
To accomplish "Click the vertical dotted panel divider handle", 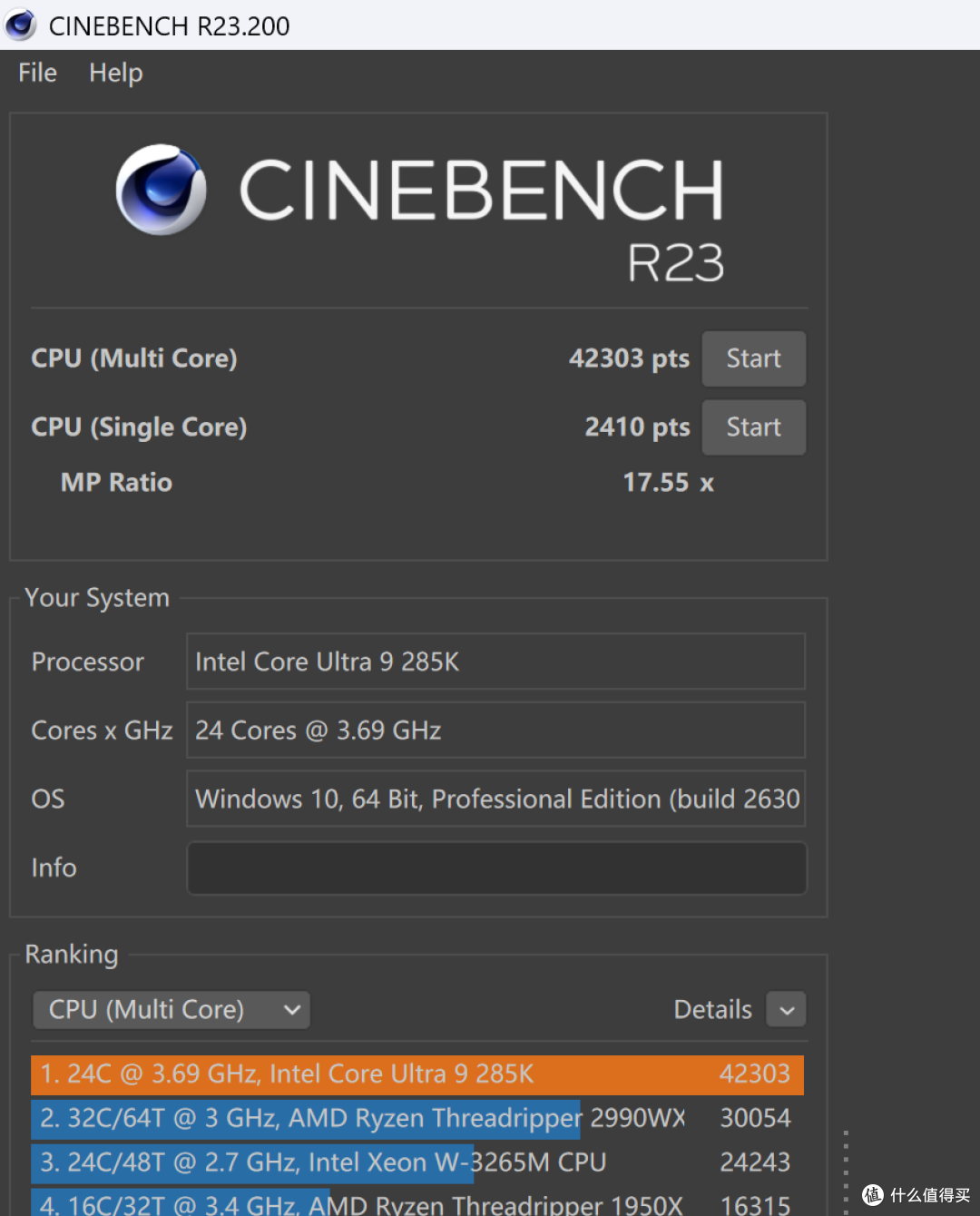I will pos(846,1172).
